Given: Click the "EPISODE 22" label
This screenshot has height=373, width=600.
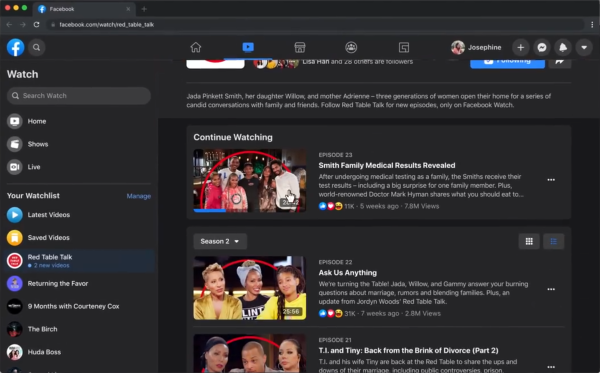Looking at the screenshot, I should click(335, 262).
